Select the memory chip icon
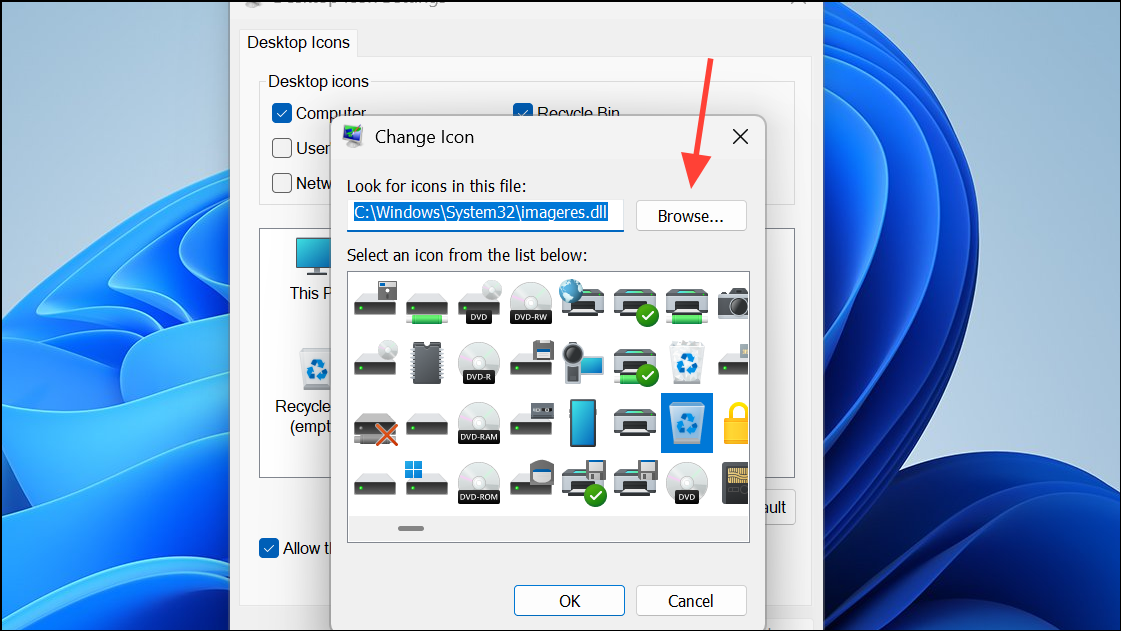This screenshot has height=631, width=1121. click(427, 362)
